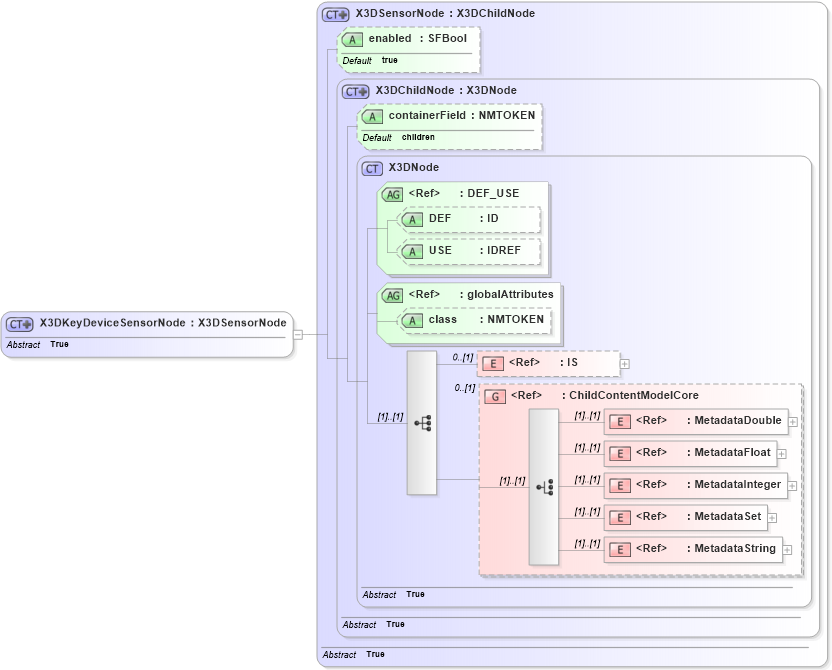This screenshot has height=670, width=832.
Task: Click the 0..[1] cardinality beside IS
Action: coord(463,358)
